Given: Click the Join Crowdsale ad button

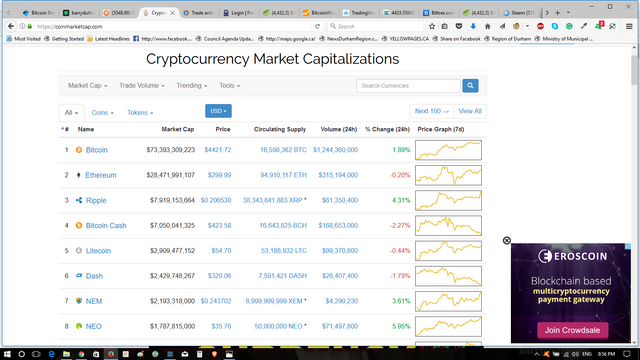Looking at the screenshot, I should tap(572, 330).
